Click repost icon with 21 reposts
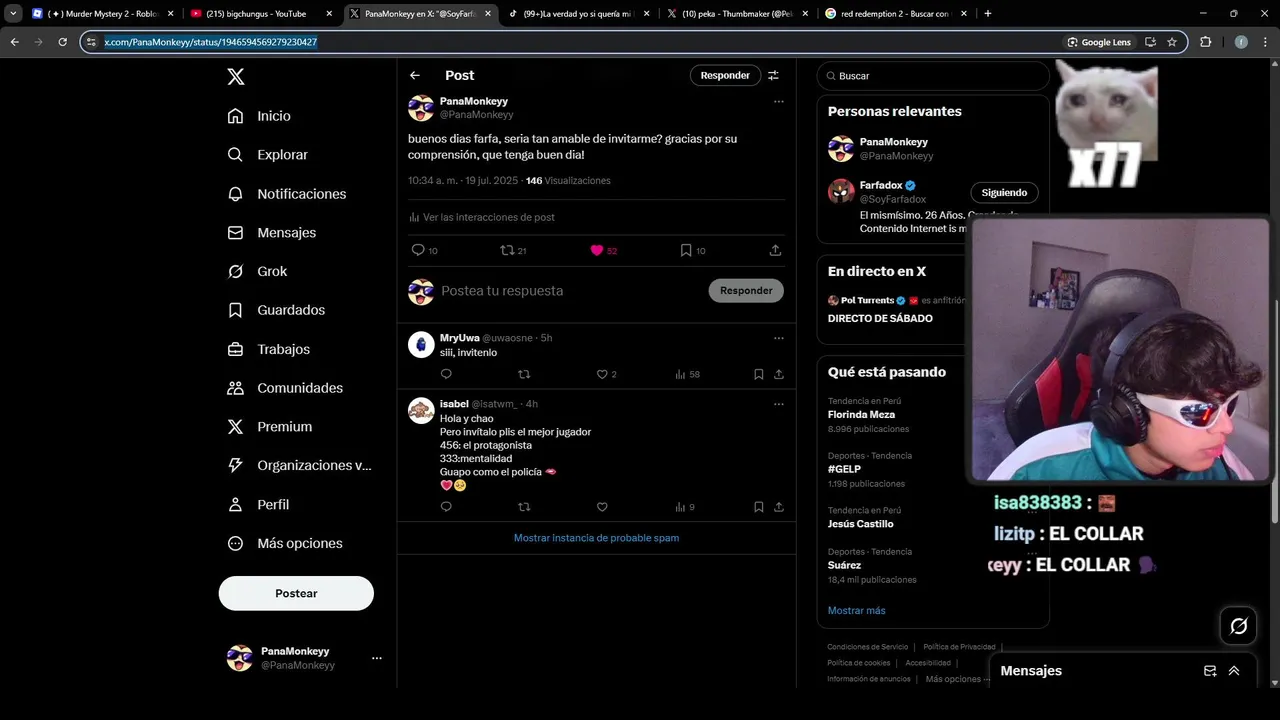Screen dimensions: 1280x720 pos(508,250)
